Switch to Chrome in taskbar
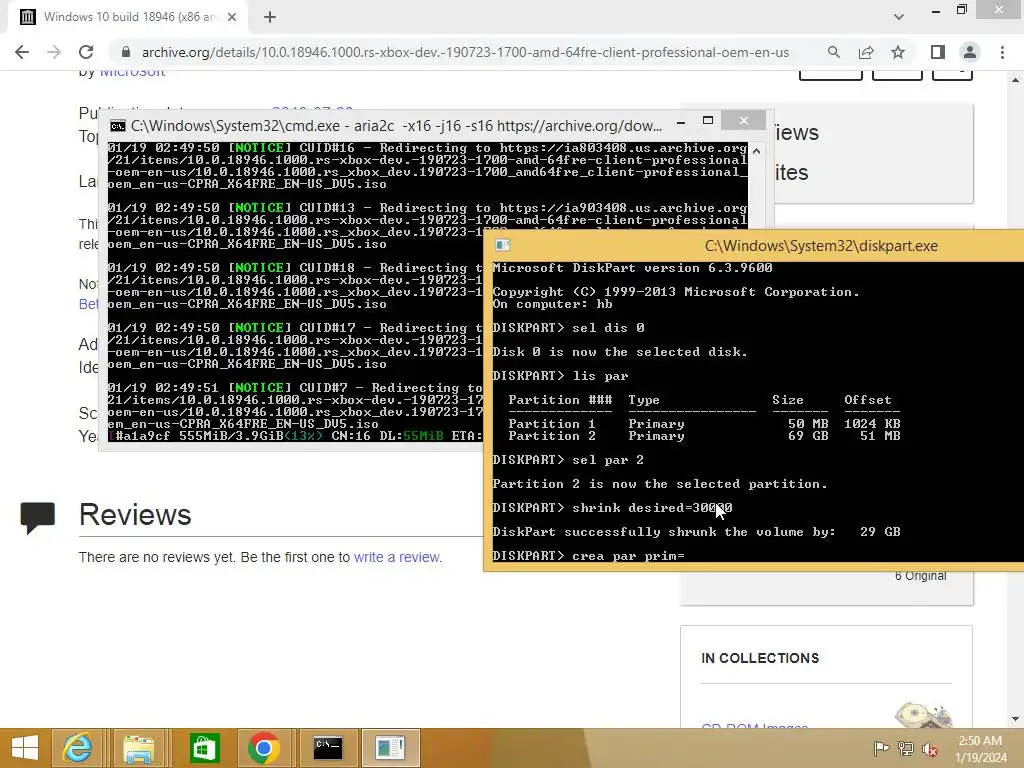Screen dimensions: 1024x768 pyautogui.click(x=263, y=748)
